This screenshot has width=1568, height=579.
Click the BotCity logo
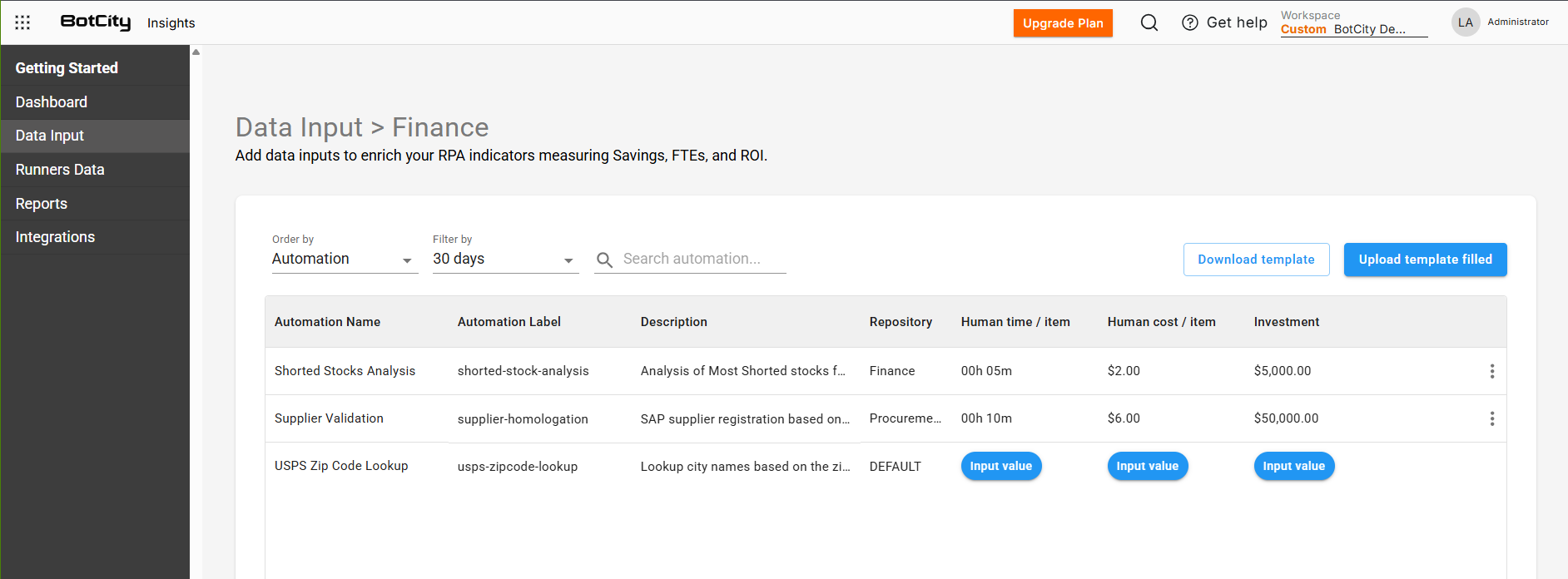[x=96, y=22]
